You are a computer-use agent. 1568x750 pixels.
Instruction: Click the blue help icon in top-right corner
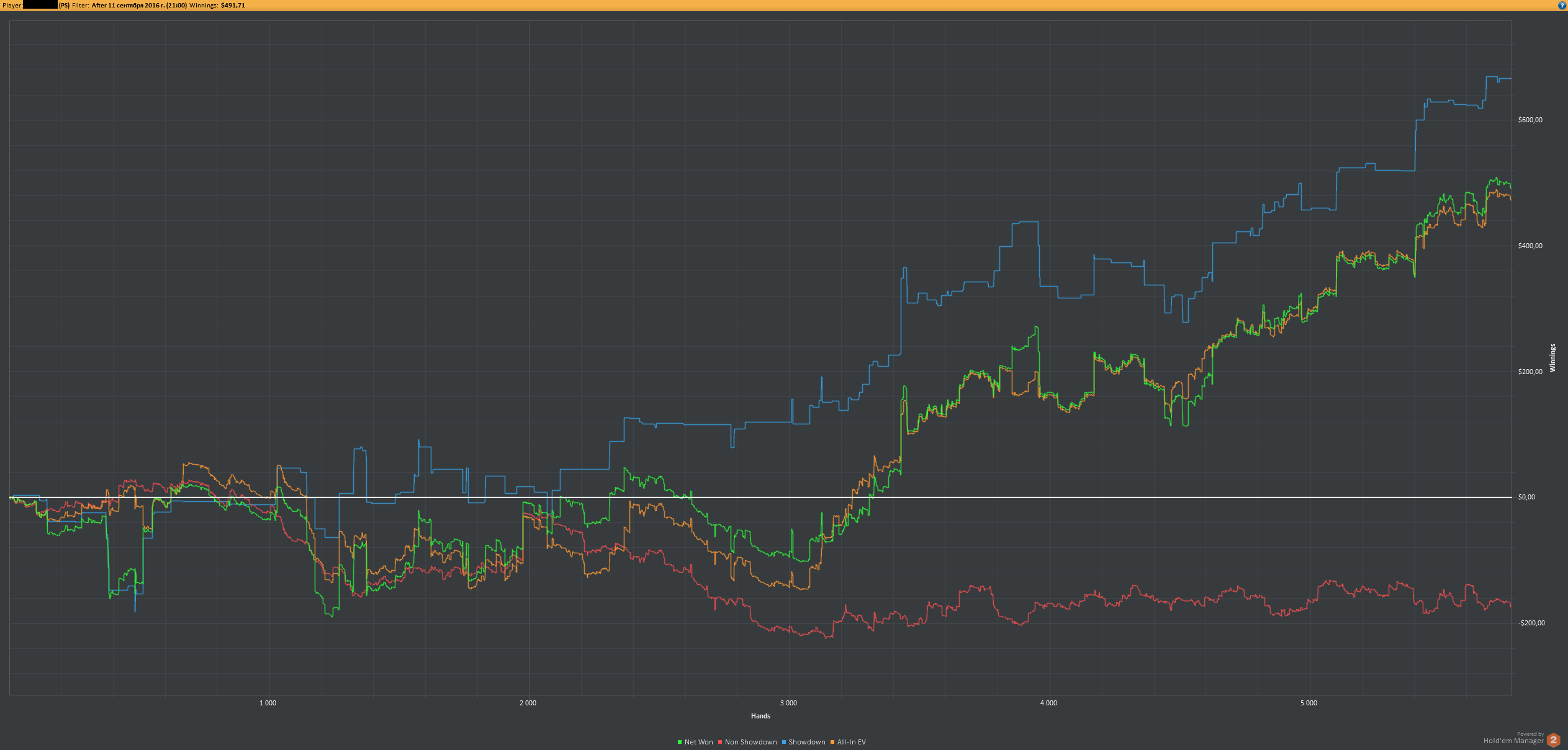point(1562,5)
